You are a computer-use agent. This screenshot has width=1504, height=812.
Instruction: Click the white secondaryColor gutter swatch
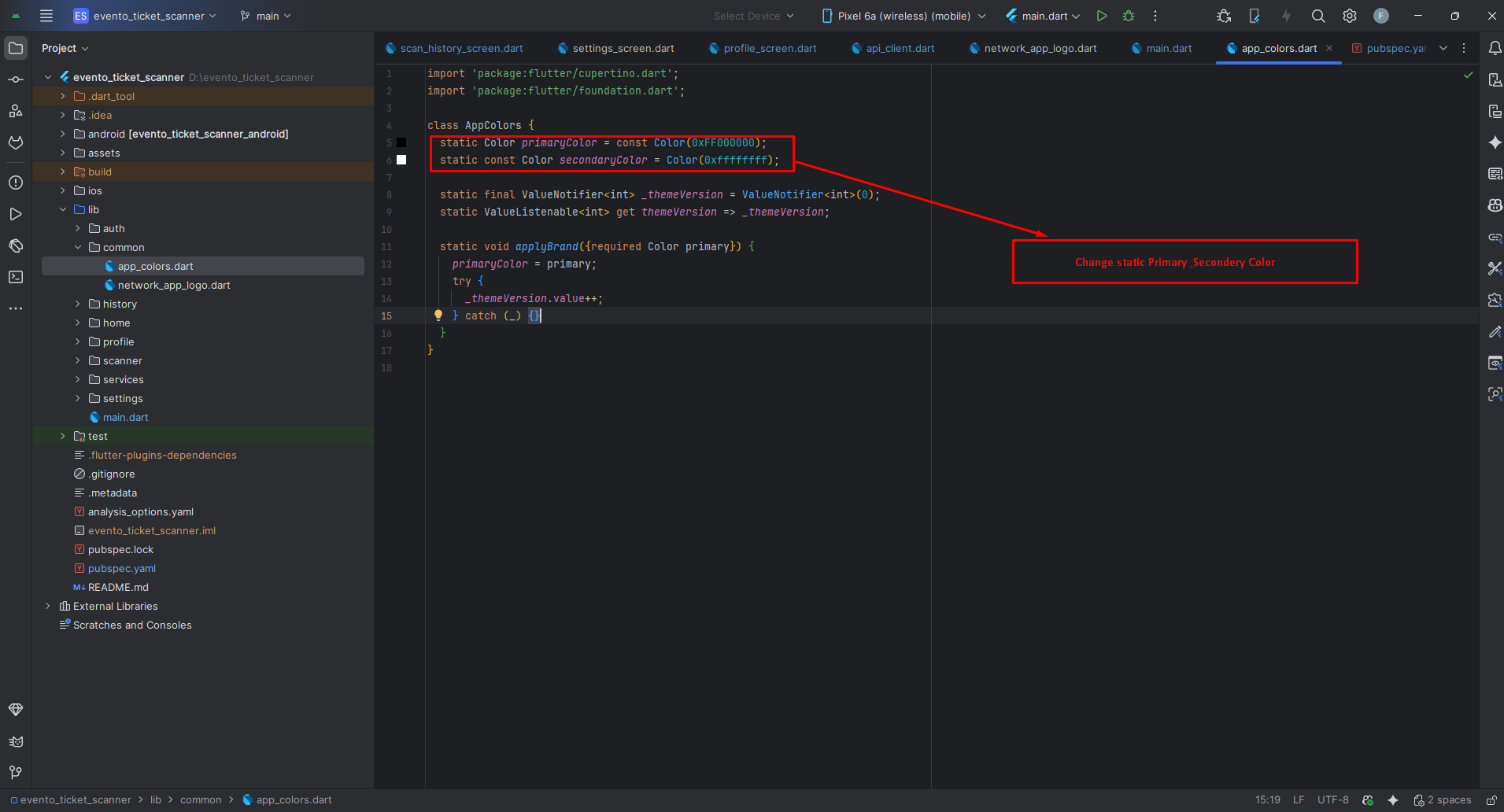(401, 160)
